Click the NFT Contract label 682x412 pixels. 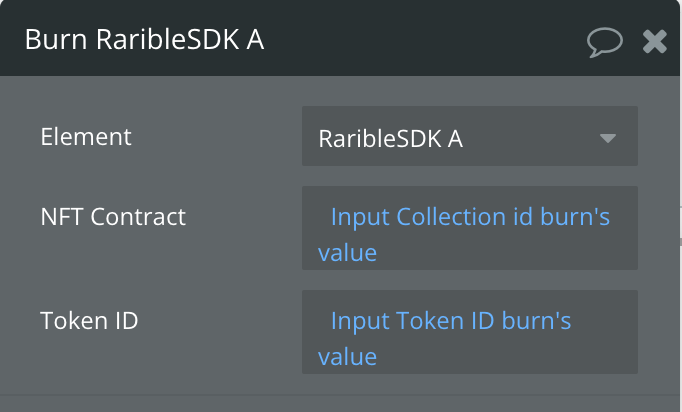coord(113,217)
